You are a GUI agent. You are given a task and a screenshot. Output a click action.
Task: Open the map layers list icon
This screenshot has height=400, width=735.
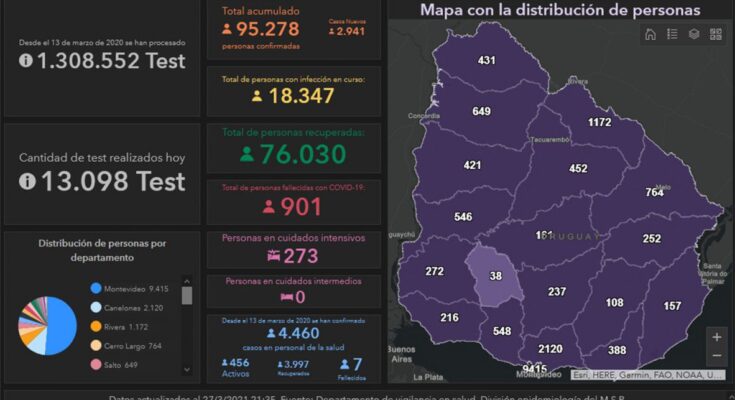(x=693, y=34)
